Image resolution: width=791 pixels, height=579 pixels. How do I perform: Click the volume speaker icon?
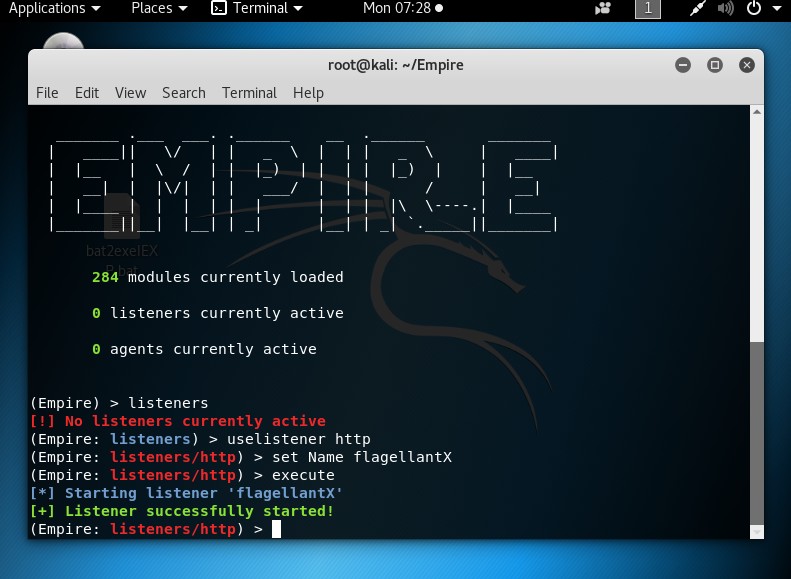click(725, 9)
